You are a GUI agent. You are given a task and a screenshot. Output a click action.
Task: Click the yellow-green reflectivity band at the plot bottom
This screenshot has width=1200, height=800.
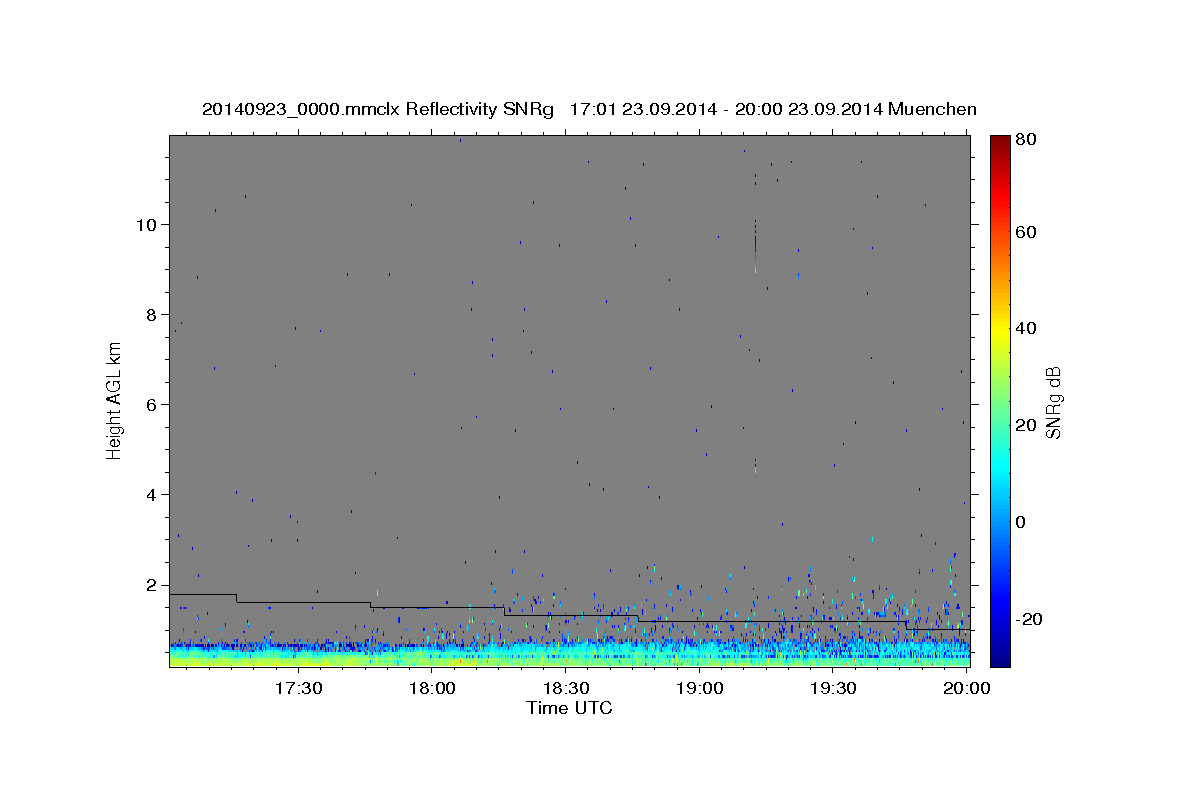click(x=569, y=659)
